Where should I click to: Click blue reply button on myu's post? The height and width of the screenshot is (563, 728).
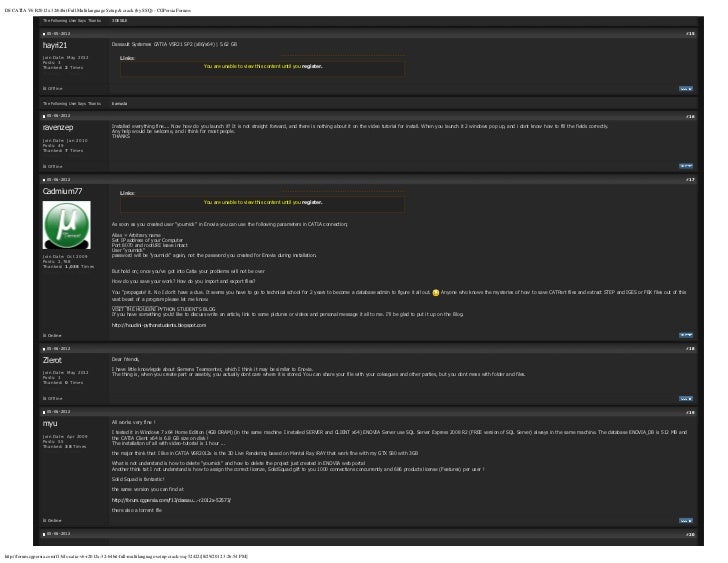click(686, 521)
